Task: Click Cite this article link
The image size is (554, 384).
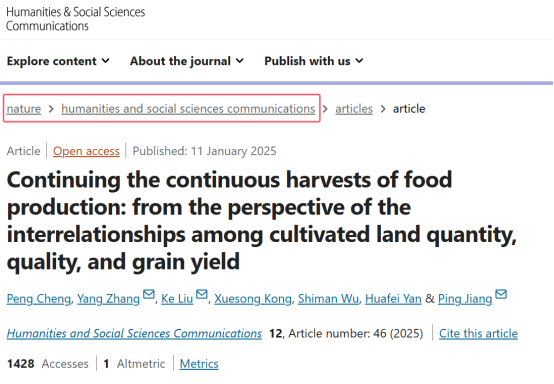Action: 478,333
